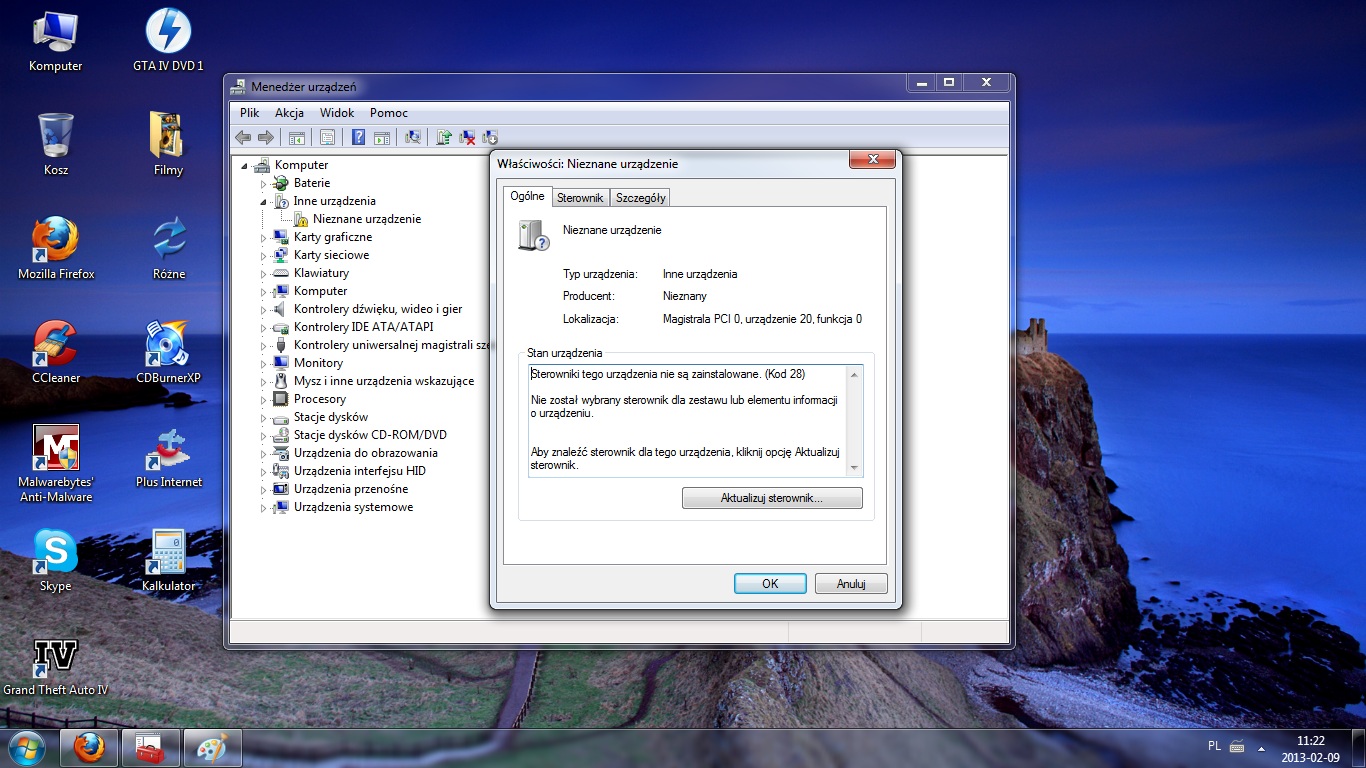Click the uninstall device icon with red X
This screenshot has width=1366, height=768.
click(467, 137)
